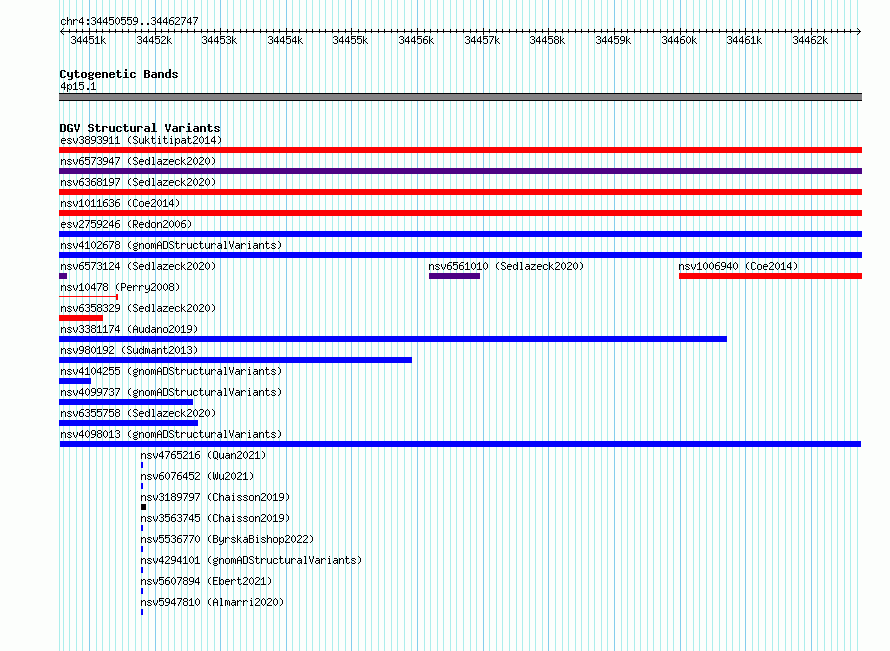
Task: Select nsv3563745 (Chaisson2019) label
Action: click(215, 518)
